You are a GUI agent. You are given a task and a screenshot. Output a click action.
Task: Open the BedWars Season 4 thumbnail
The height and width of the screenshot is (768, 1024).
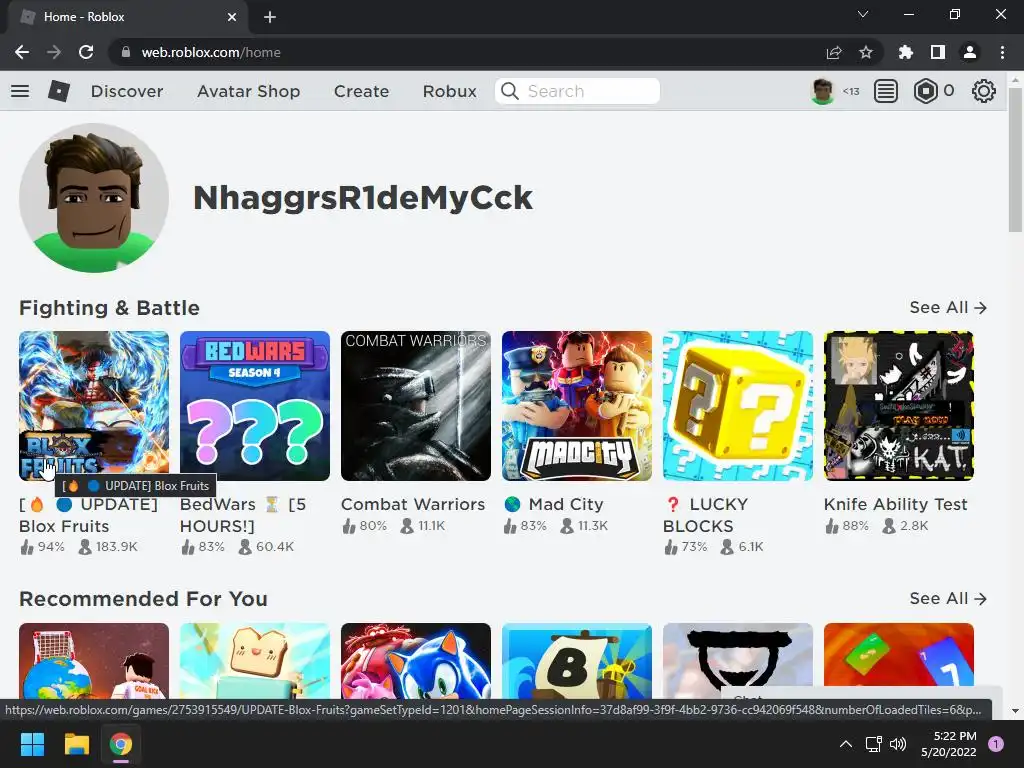pyautogui.click(x=255, y=406)
